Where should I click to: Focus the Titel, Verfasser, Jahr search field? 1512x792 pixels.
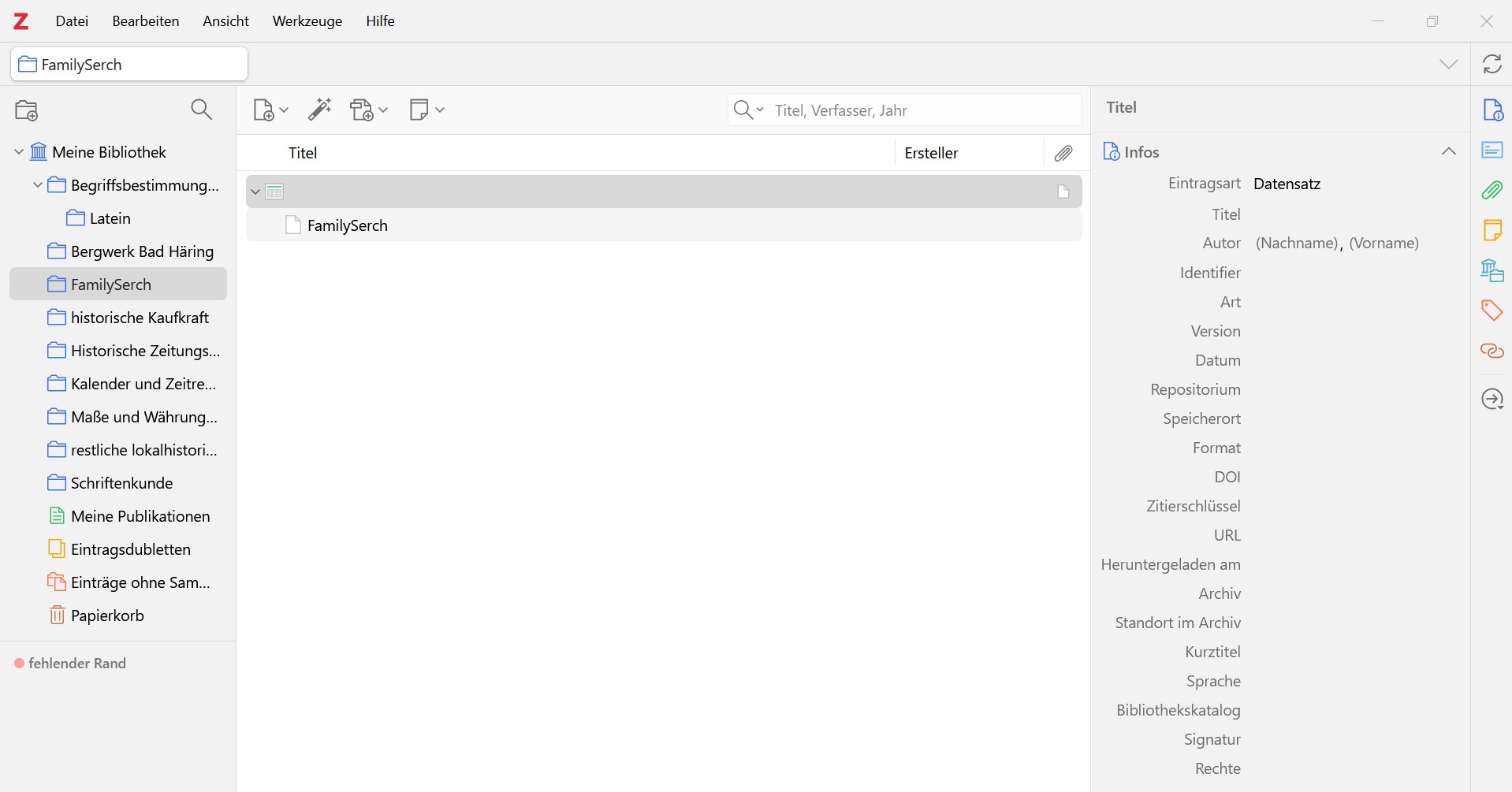pyautogui.click(x=925, y=110)
